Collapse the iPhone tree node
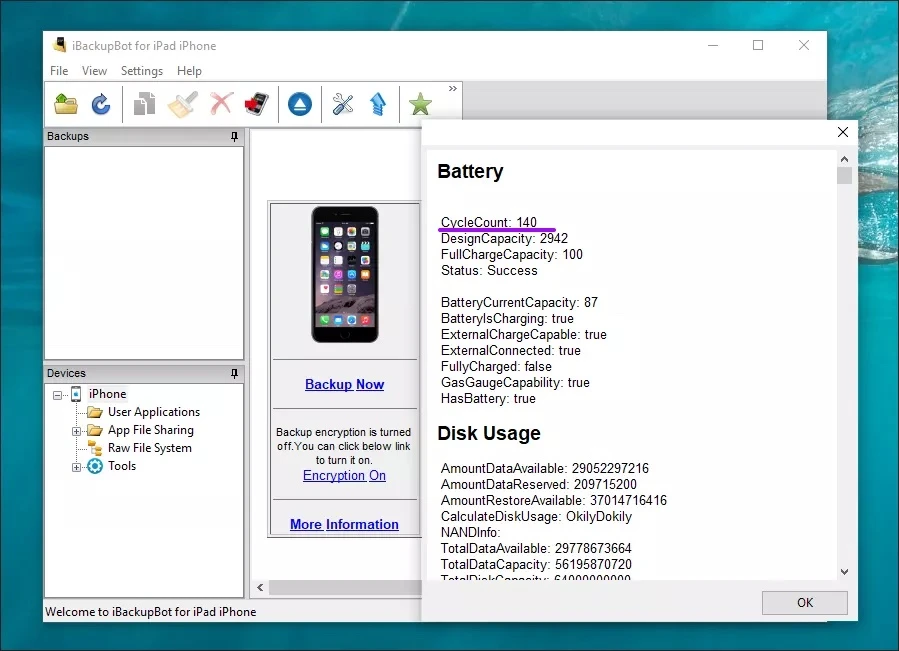The width and height of the screenshot is (899, 651). 58,395
